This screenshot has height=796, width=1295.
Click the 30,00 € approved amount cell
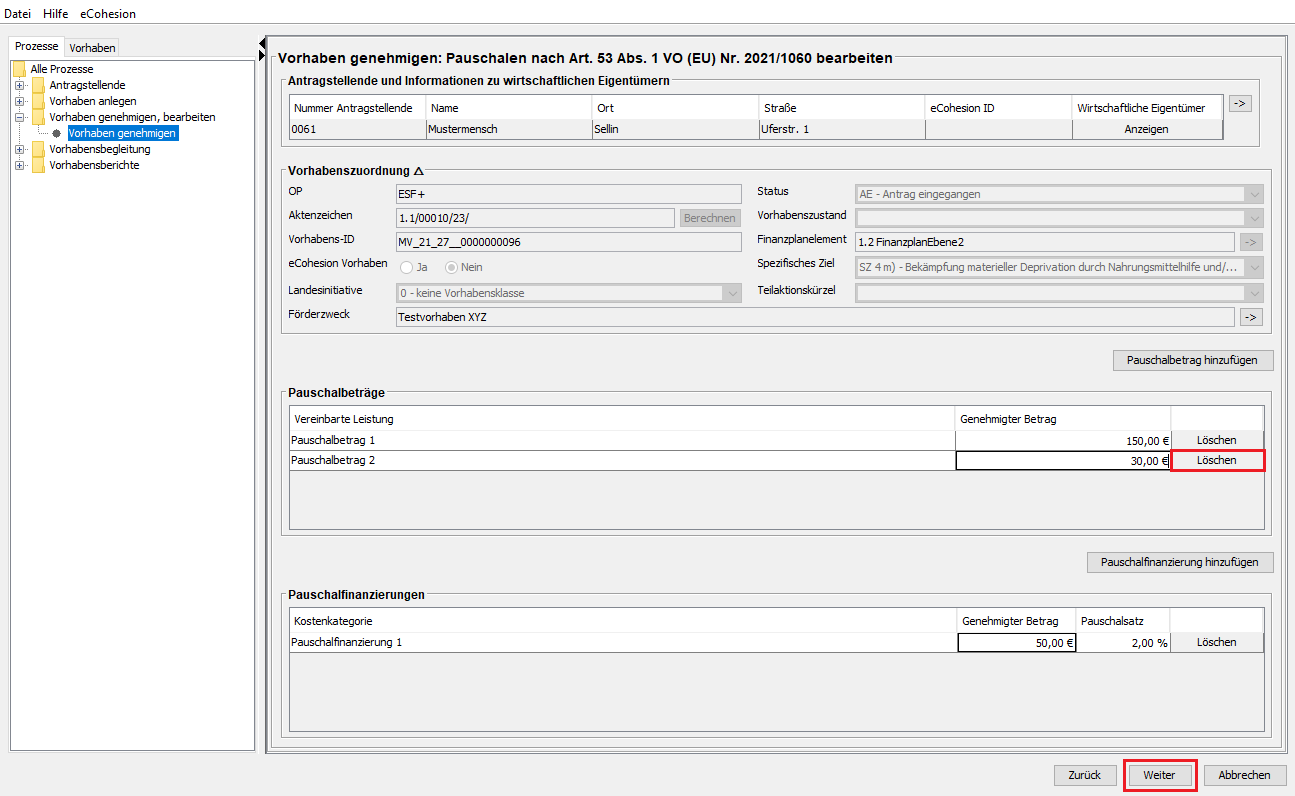tap(1063, 460)
